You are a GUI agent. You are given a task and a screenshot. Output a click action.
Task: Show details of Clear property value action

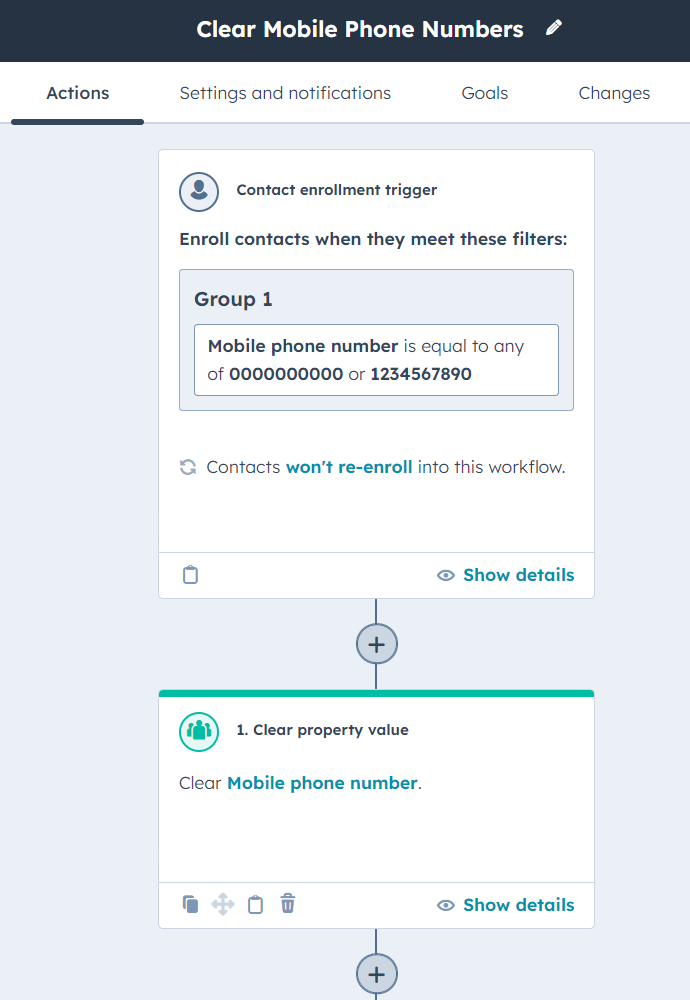click(506, 905)
